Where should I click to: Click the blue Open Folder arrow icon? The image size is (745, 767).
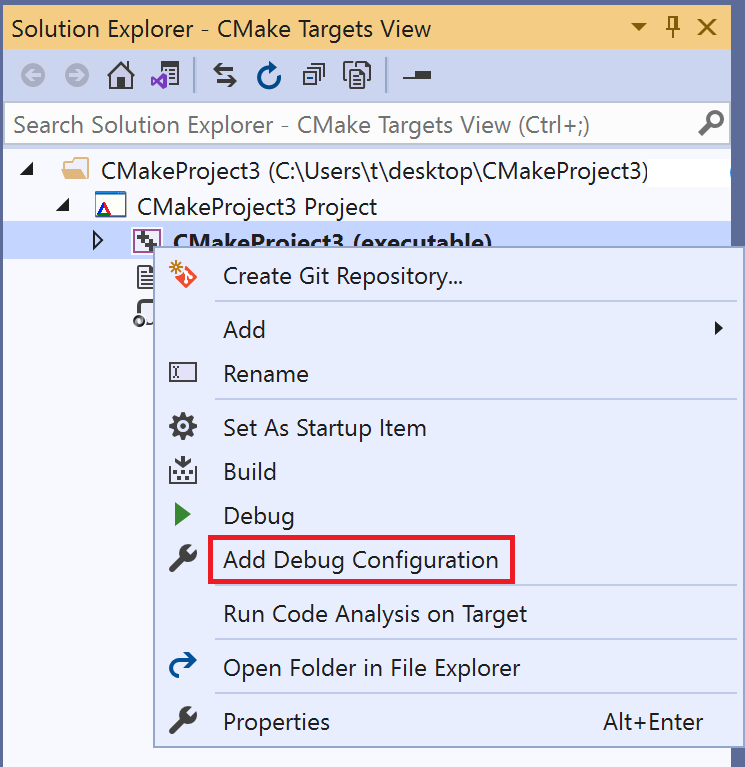183,666
